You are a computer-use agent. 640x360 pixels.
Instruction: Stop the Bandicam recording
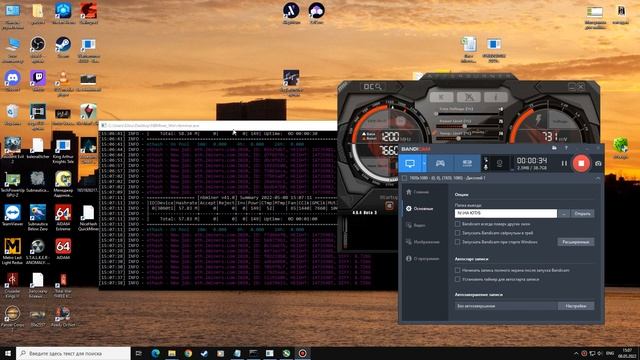pyautogui.click(x=581, y=163)
